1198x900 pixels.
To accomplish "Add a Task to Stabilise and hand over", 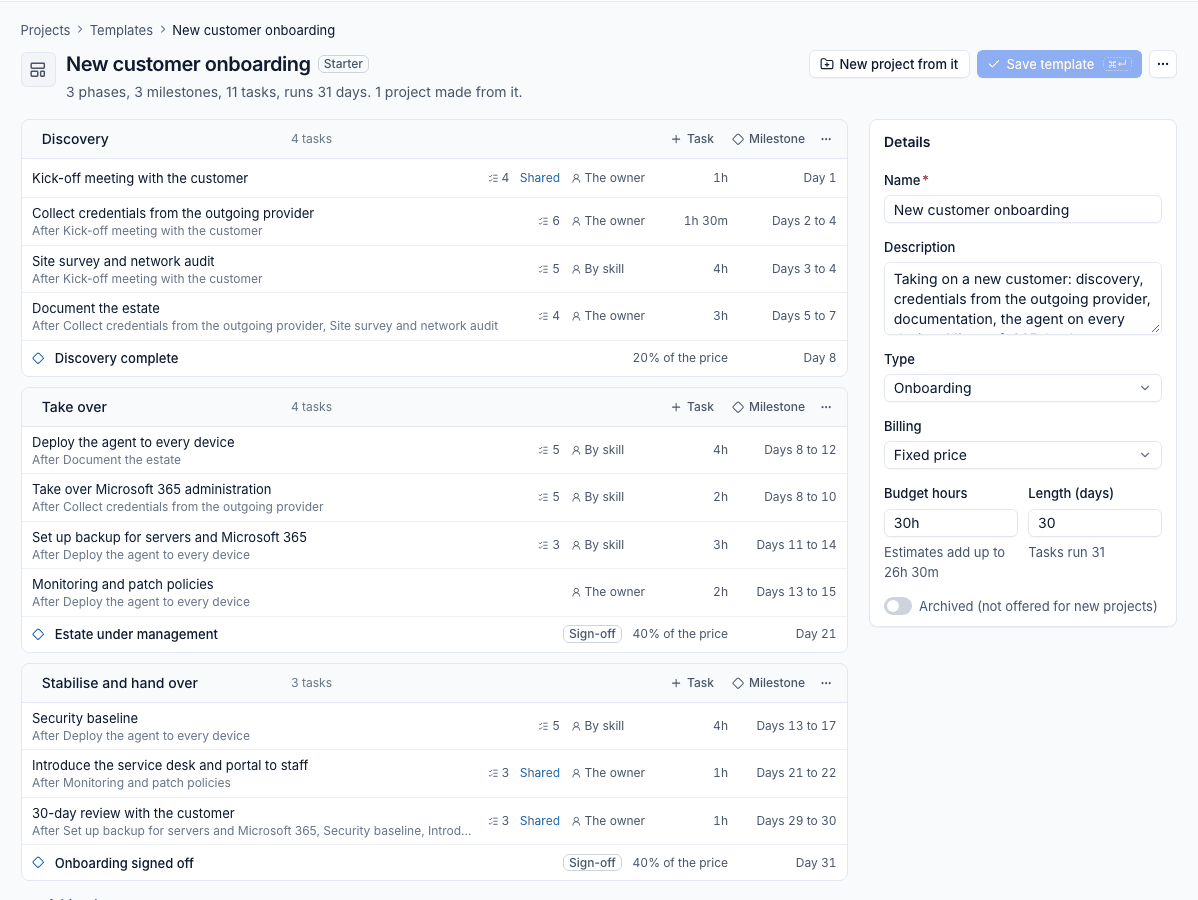I will pyautogui.click(x=692, y=683).
